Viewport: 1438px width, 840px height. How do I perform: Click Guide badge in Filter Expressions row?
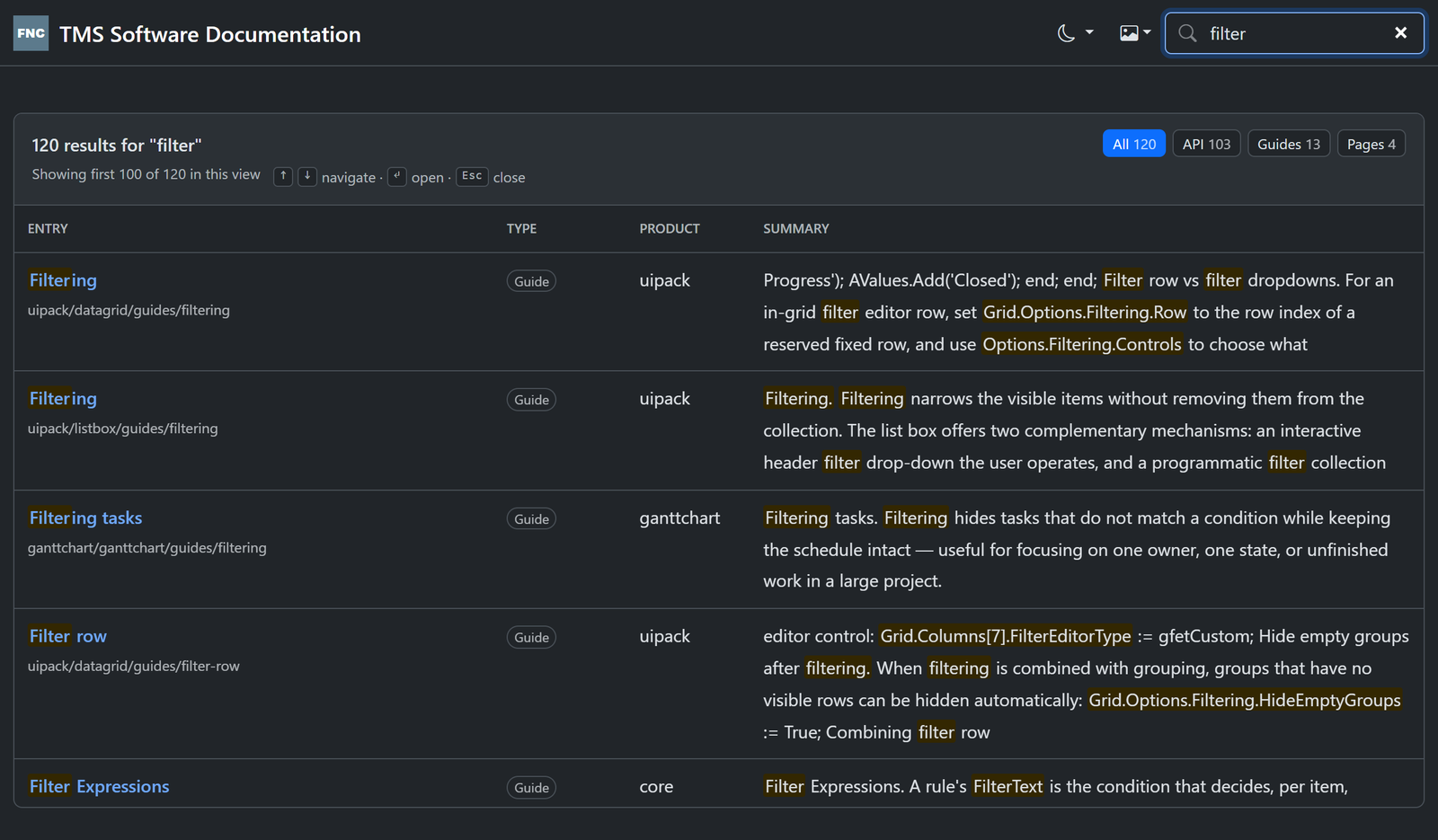pyautogui.click(x=531, y=788)
